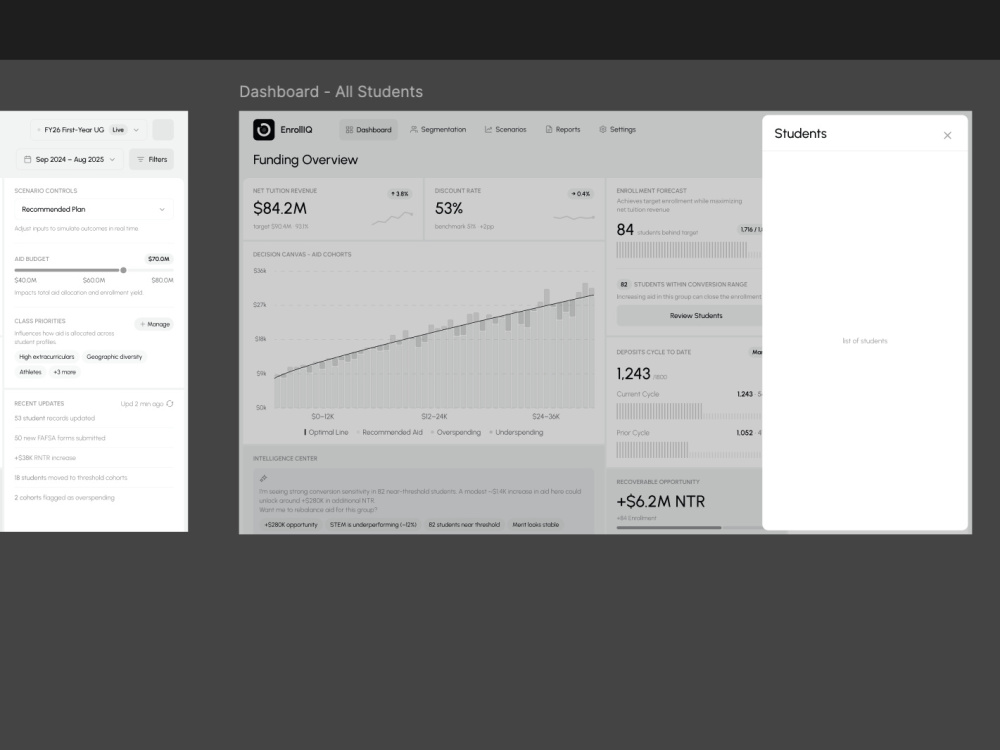Switch to the Scenarios tab

point(505,129)
